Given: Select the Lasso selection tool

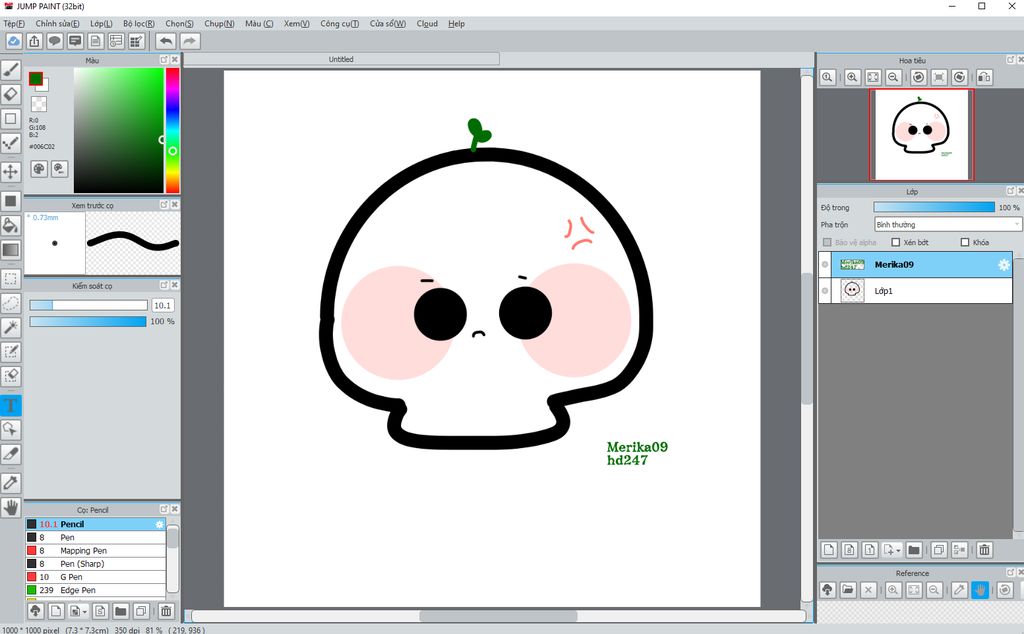Looking at the screenshot, I should click(x=10, y=303).
